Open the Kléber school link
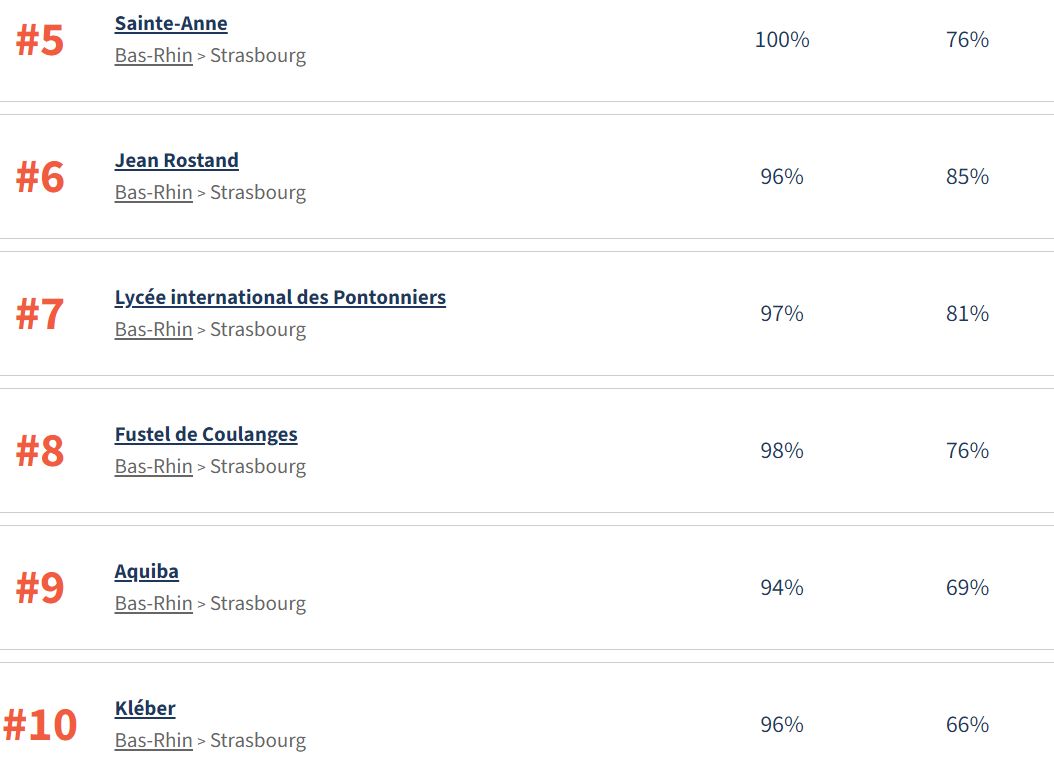The width and height of the screenshot is (1054, 772). 145,709
